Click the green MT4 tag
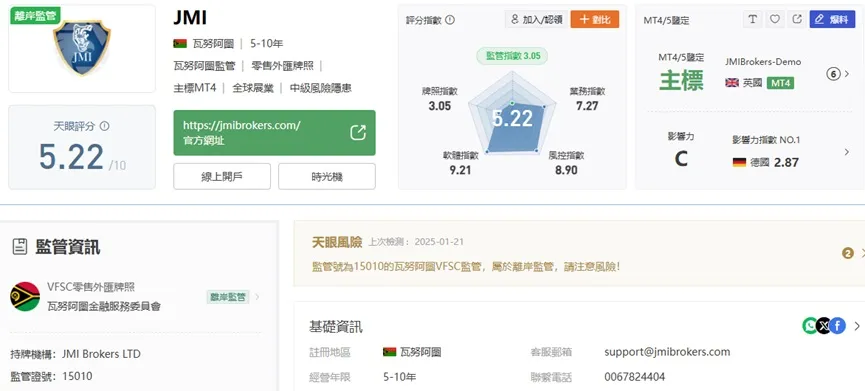 (780, 83)
